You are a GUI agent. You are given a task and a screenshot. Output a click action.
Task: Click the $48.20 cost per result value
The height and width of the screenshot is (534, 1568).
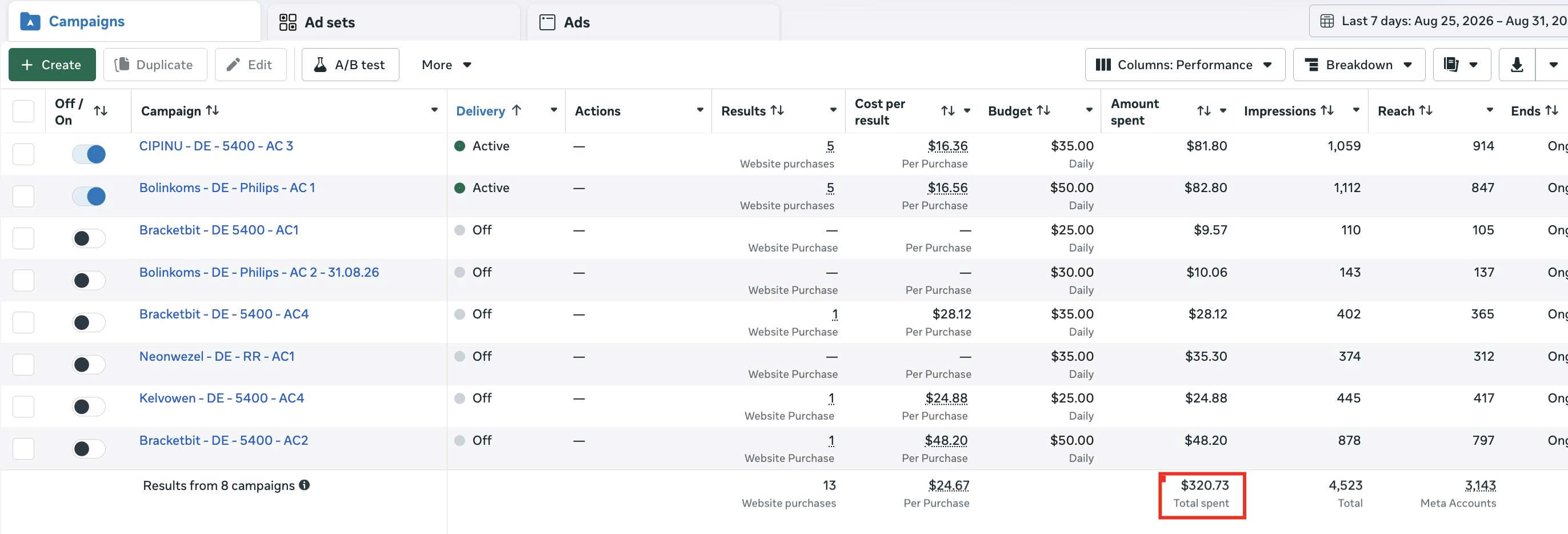tap(946, 440)
